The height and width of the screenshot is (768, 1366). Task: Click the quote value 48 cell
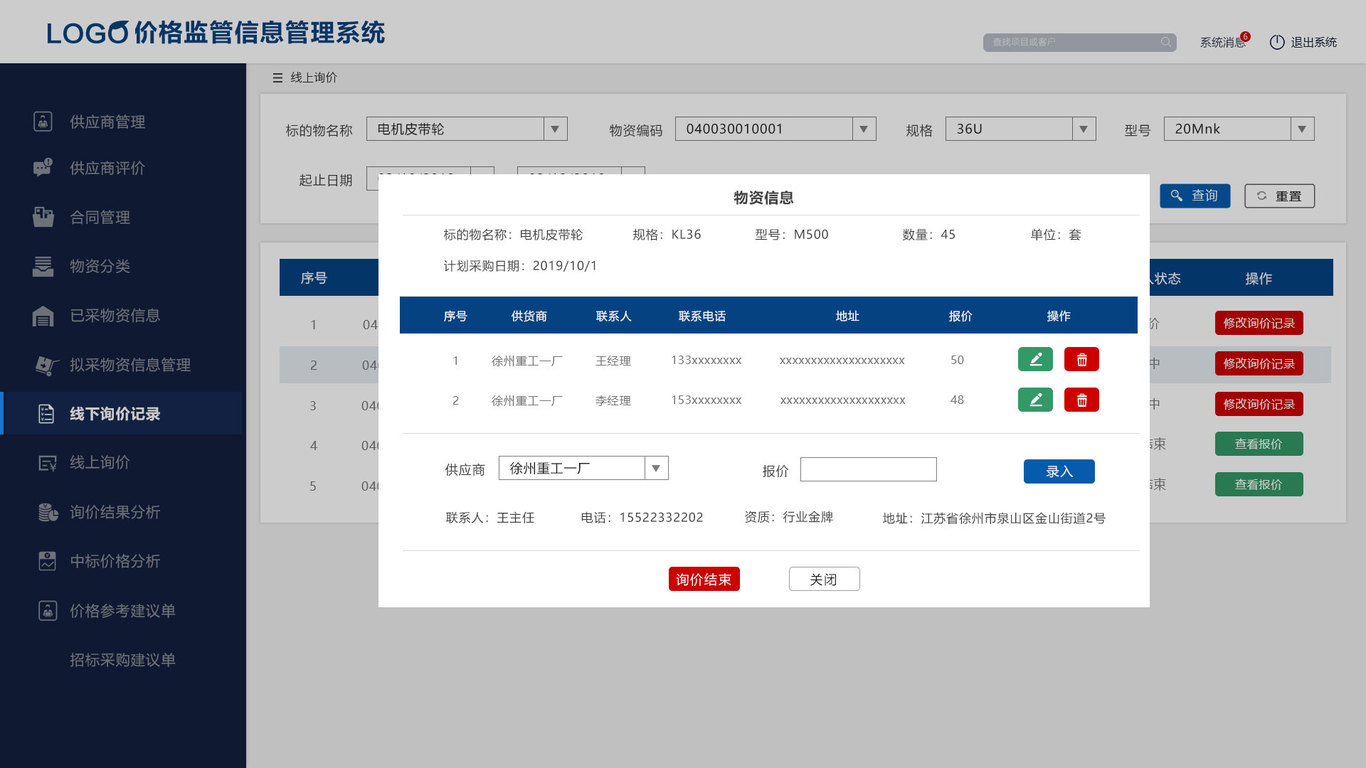957,400
